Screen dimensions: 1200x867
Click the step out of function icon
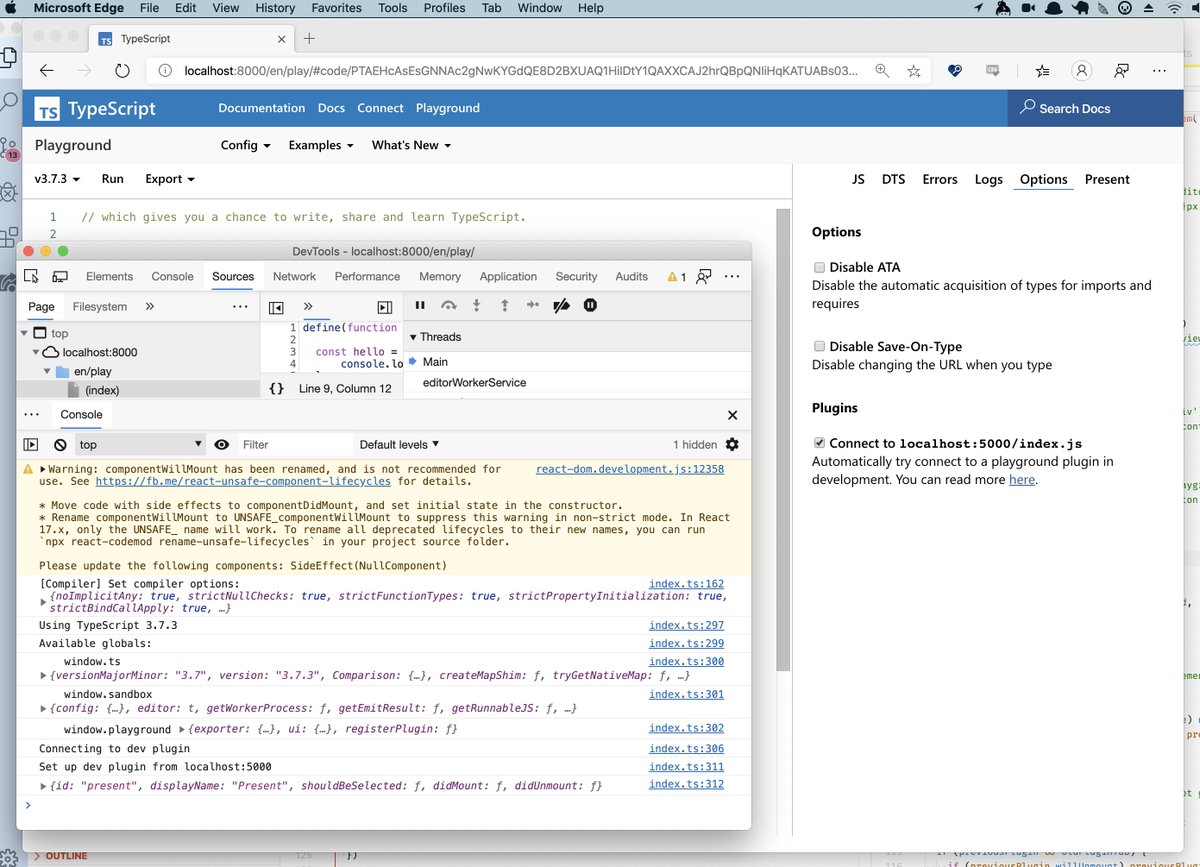click(x=505, y=306)
